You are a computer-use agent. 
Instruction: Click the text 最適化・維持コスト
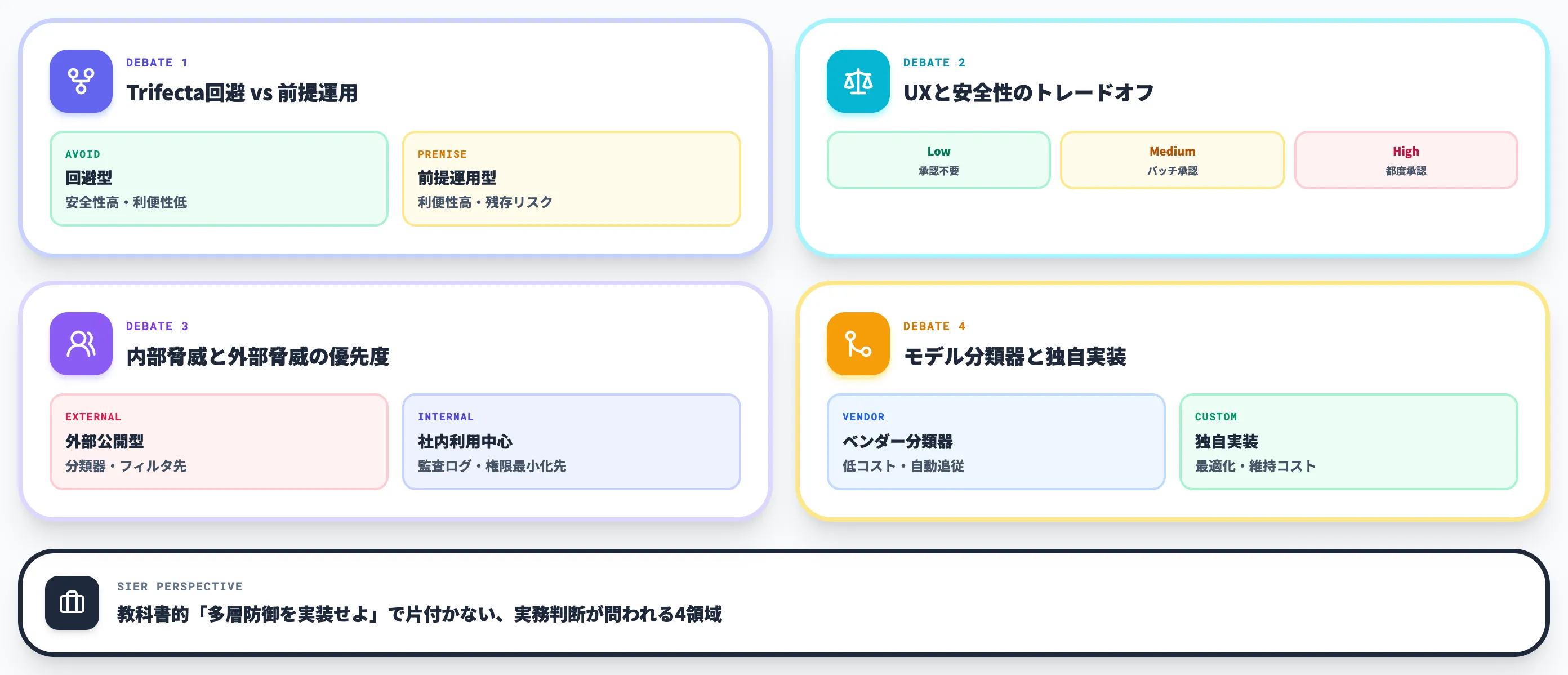coord(1255,466)
